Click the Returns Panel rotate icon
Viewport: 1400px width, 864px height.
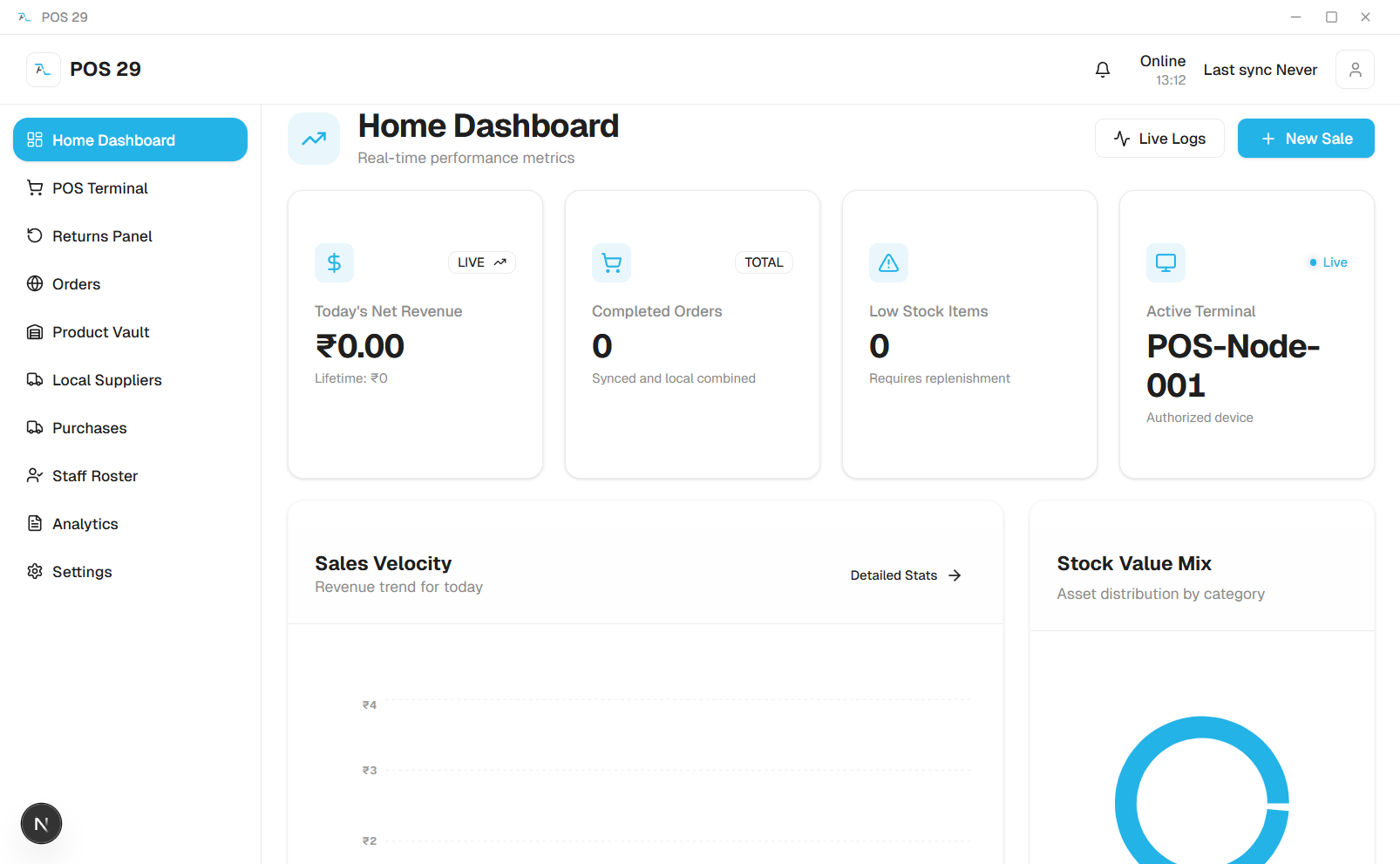[x=35, y=235]
